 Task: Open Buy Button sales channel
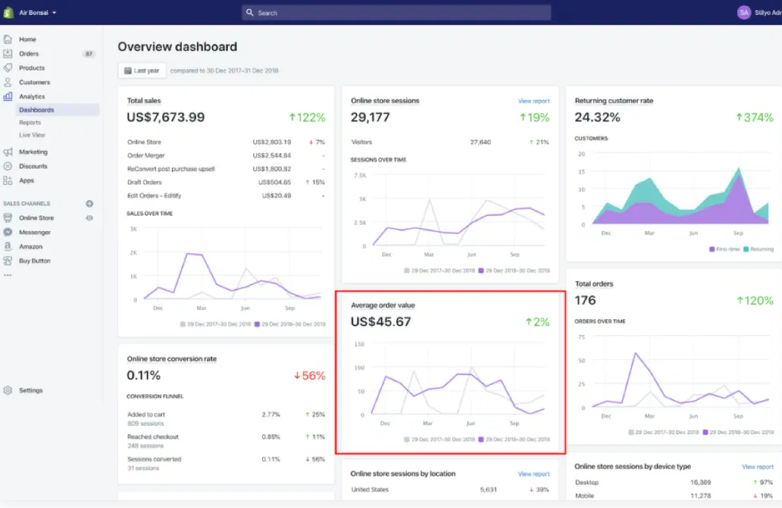click(x=35, y=261)
